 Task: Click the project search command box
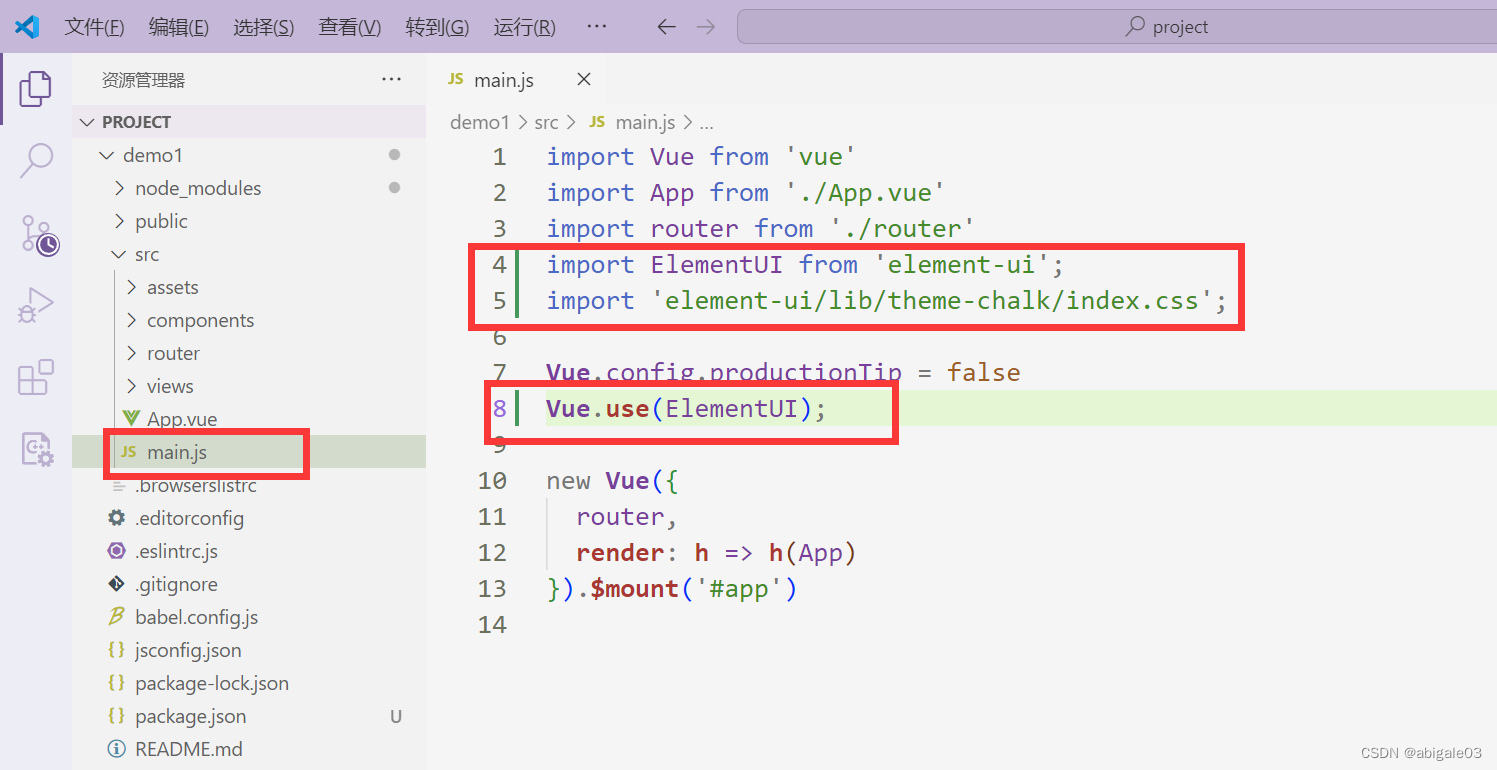point(1116,27)
